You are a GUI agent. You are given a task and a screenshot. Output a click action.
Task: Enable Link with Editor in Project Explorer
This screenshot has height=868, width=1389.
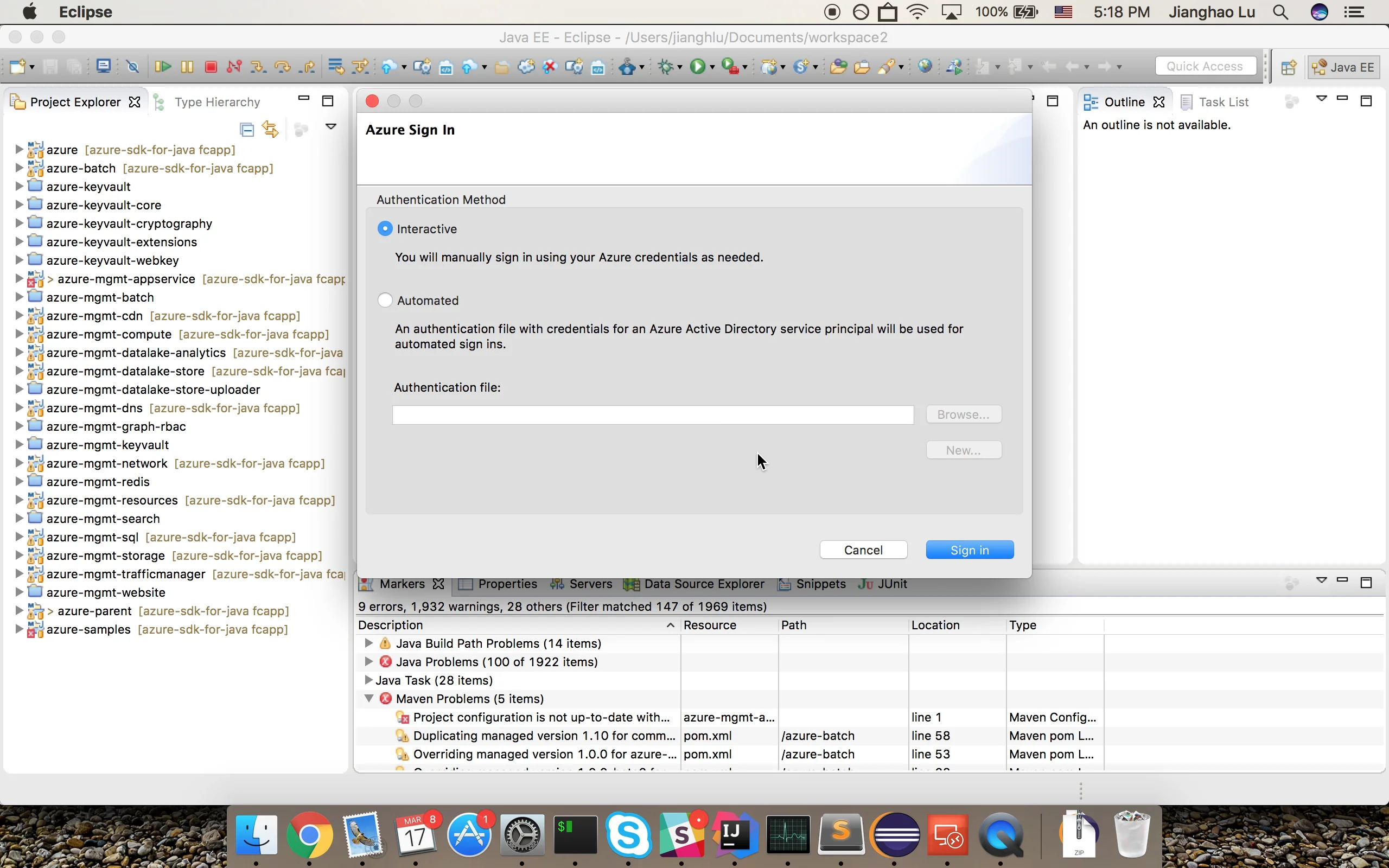(x=270, y=129)
